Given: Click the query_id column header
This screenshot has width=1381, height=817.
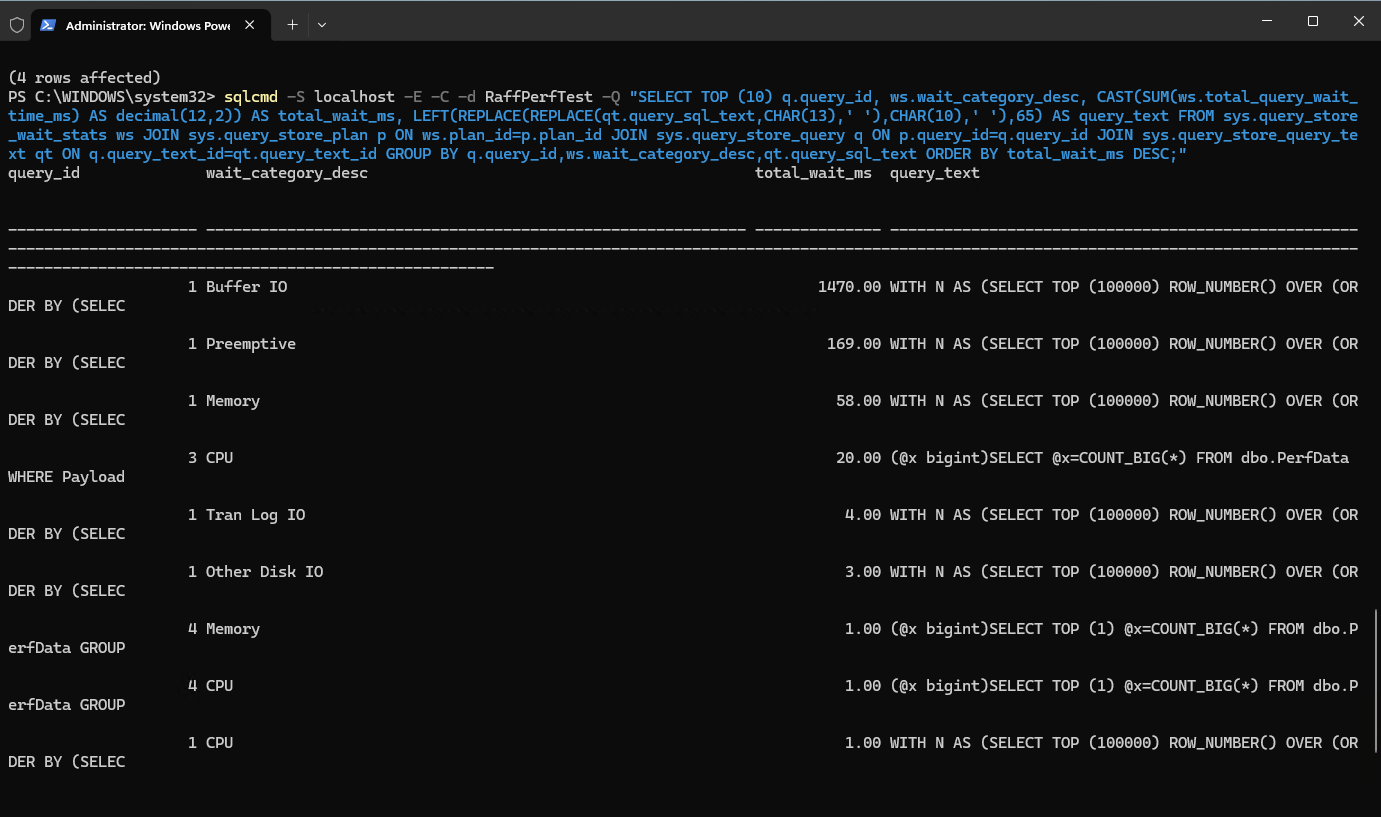Looking at the screenshot, I should point(43,173).
